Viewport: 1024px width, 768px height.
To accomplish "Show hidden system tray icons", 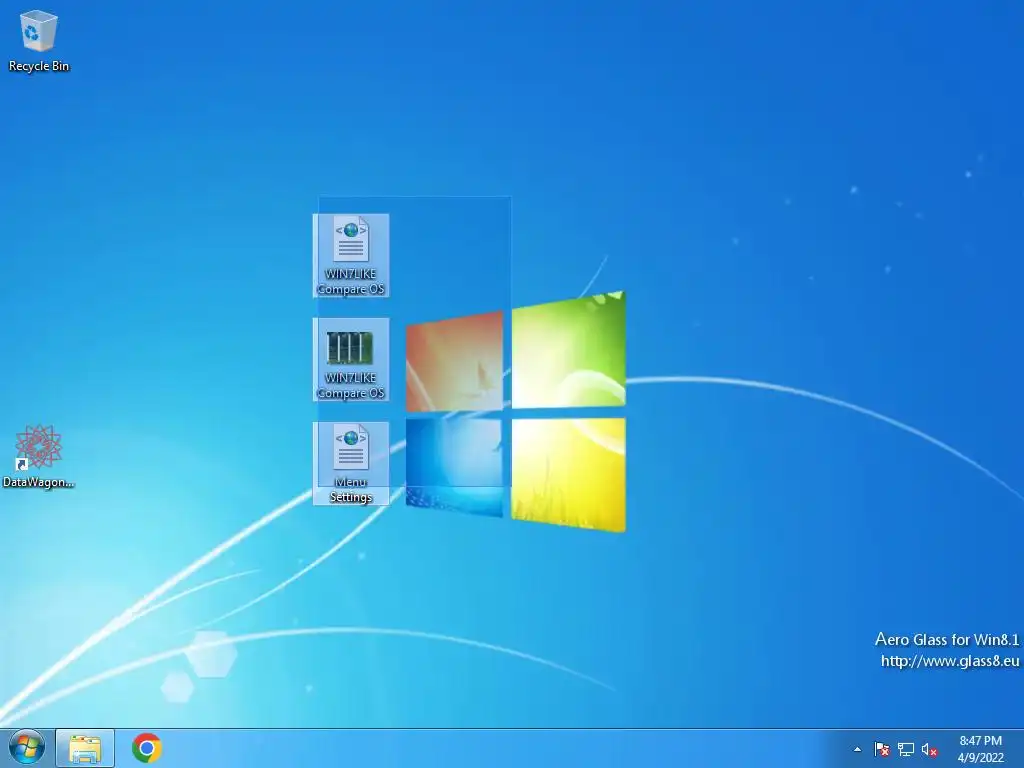I will (x=857, y=750).
